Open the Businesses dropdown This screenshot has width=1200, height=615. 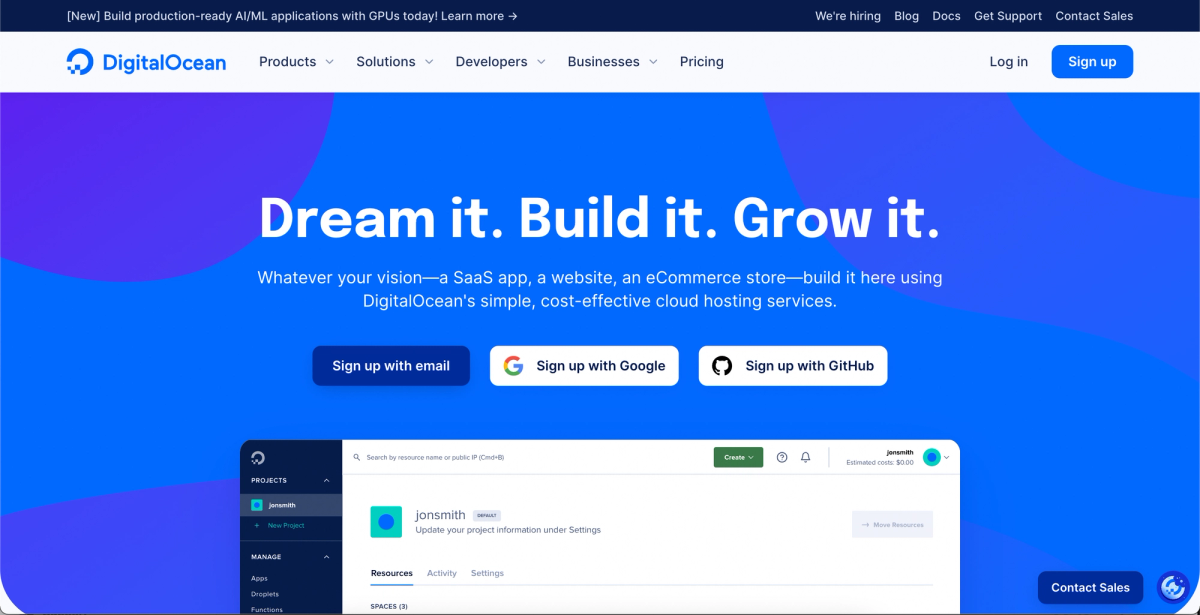(612, 62)
